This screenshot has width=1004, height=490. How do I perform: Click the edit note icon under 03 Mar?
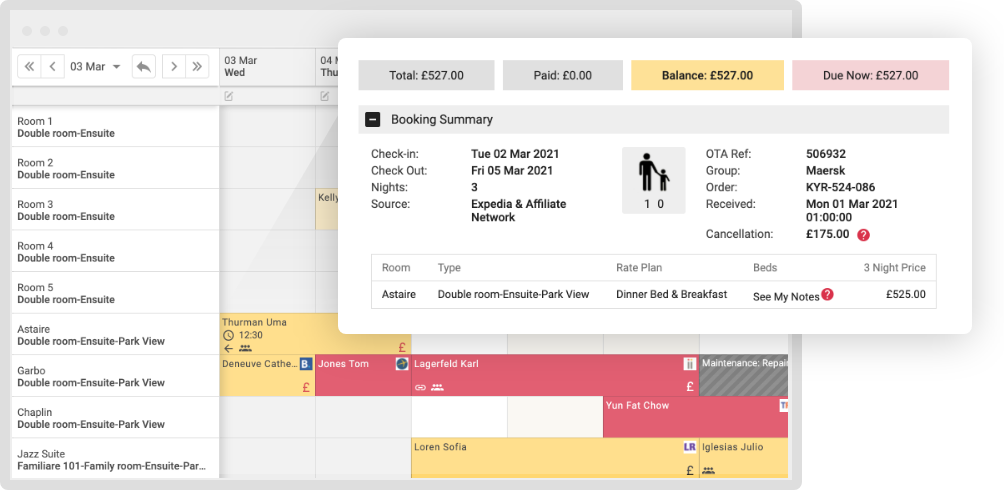229,96
